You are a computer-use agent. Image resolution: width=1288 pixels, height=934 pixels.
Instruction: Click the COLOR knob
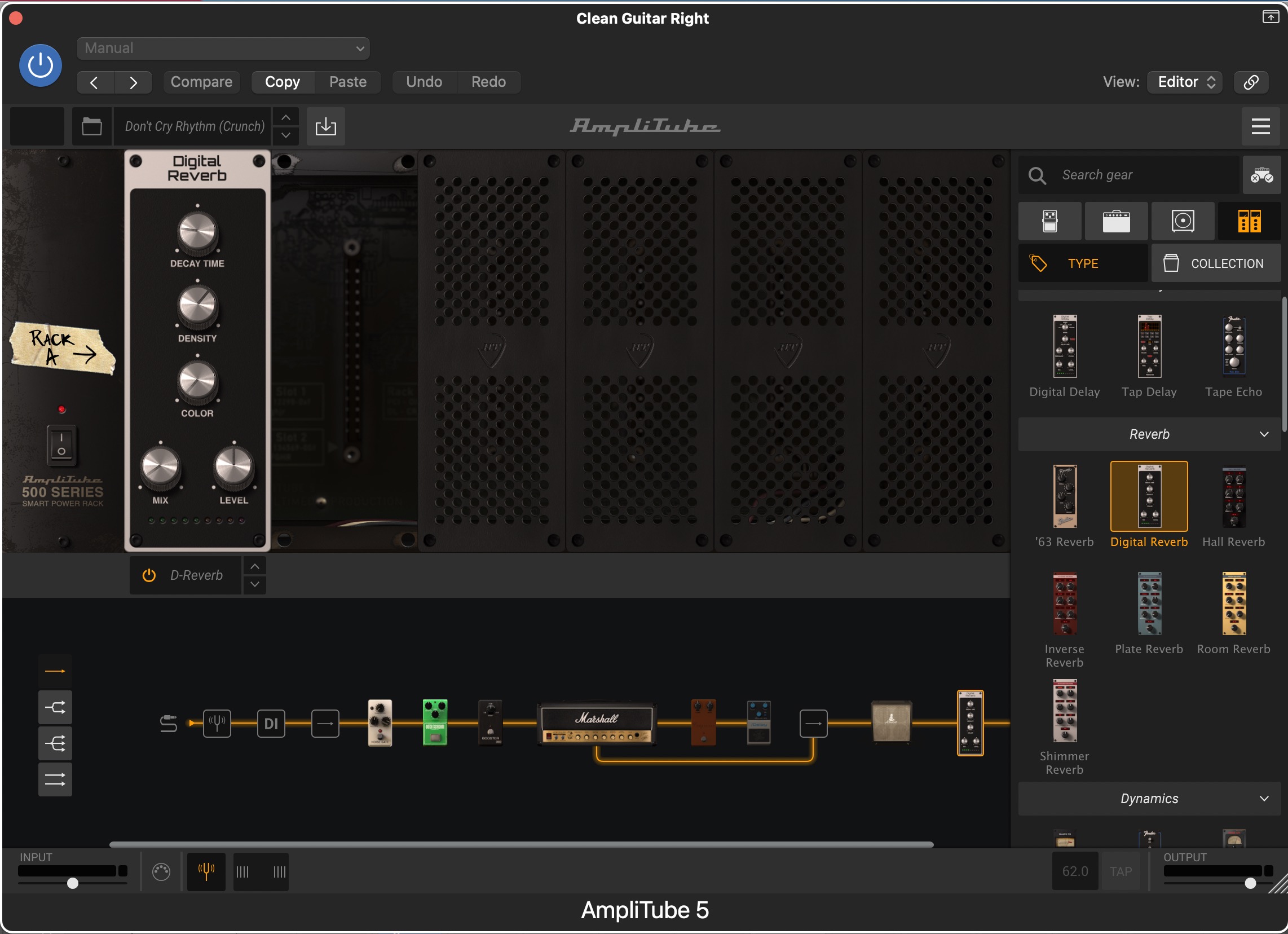[x=197, y=381]
